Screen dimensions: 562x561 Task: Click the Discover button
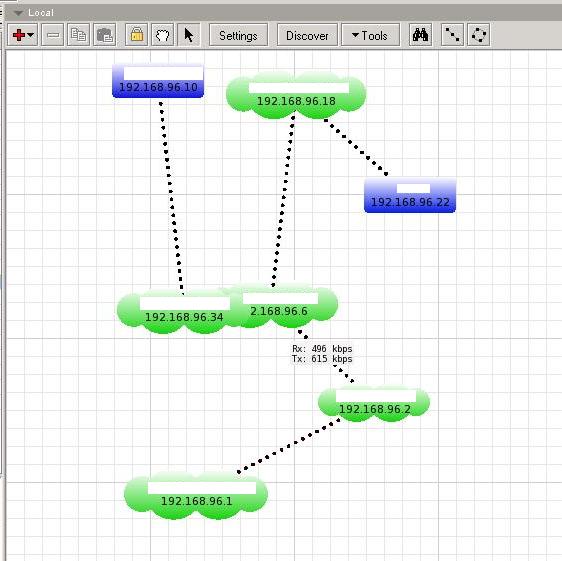pos(307,35)
